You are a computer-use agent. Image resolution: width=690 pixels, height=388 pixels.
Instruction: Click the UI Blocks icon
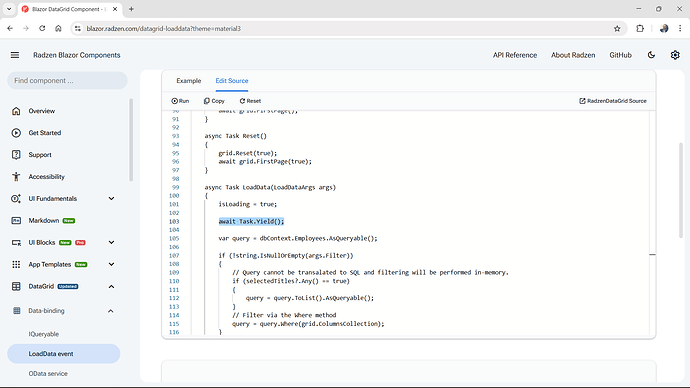(x=16, y=242)
